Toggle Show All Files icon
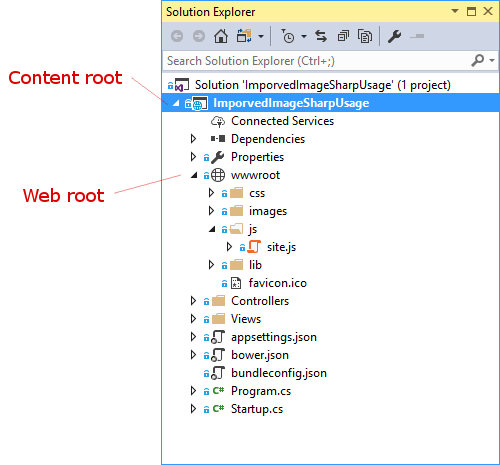Image resolution: width=500 pixels, height=465 pixels. point(365,36)
